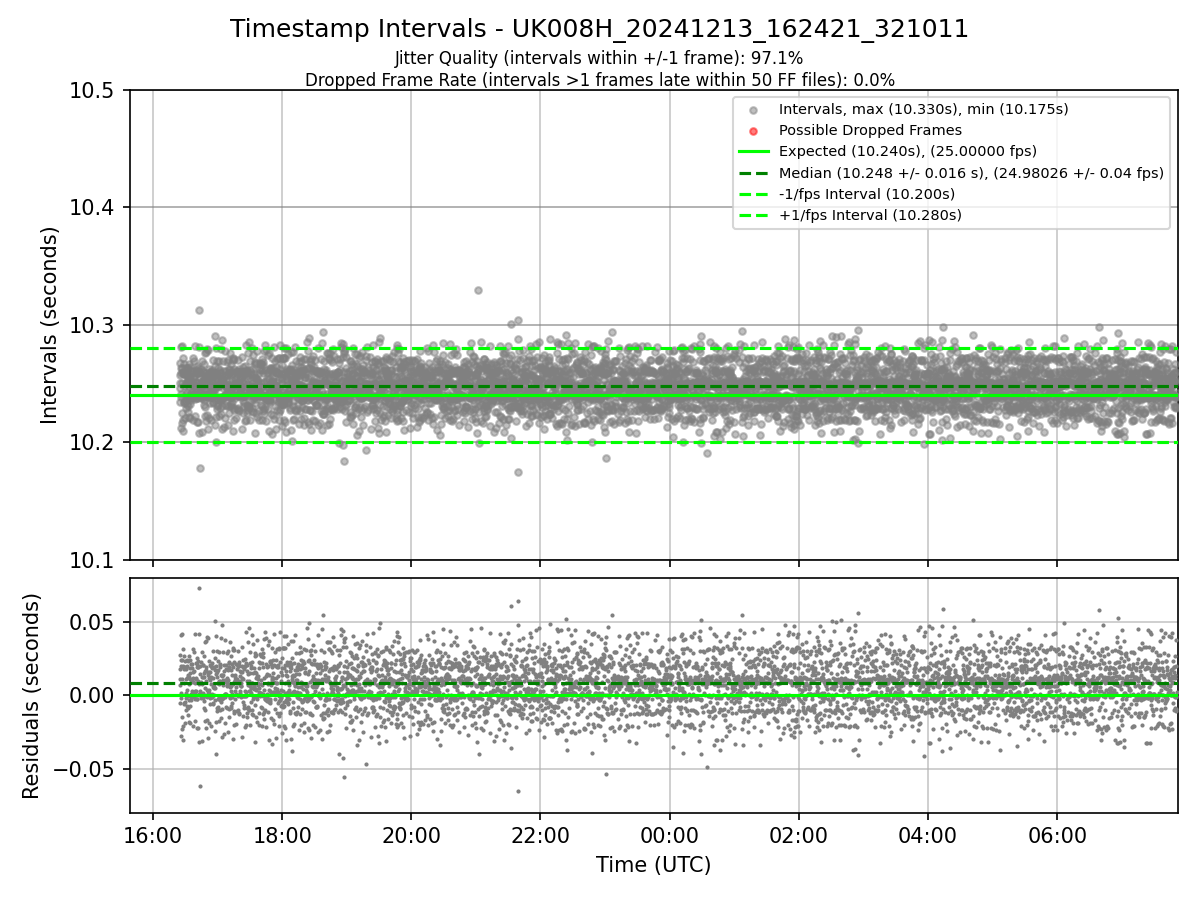The height and width of the screenshot is (900, 1200).
Task: Click the 10.1 tick label on y-axis
Action: coord(93,560)
